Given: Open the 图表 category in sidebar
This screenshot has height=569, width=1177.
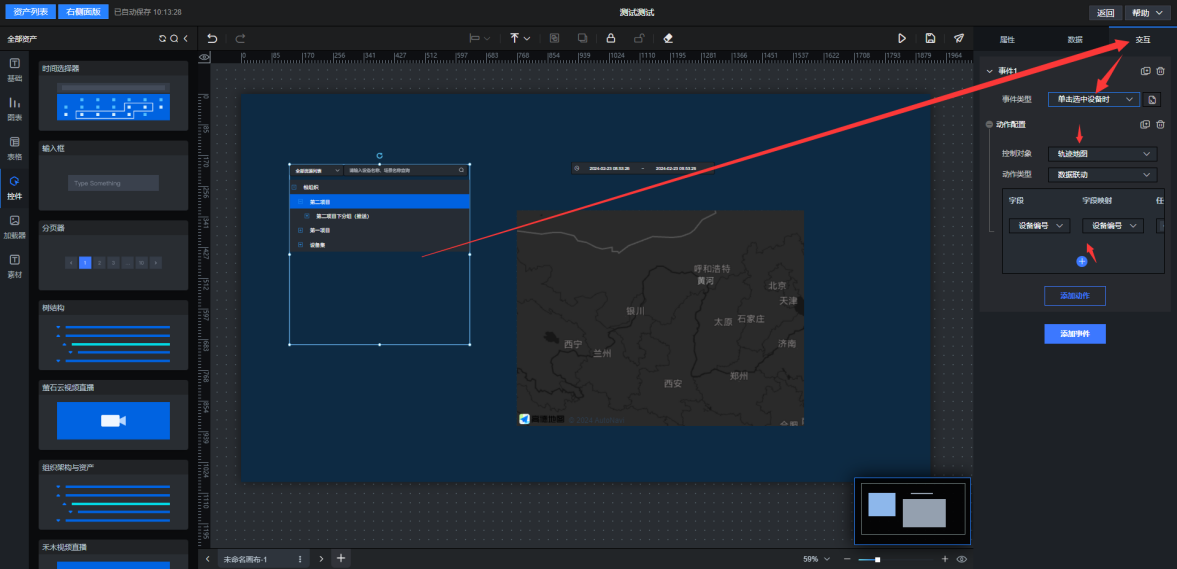Looking at the screenshot, I should click(15, 108).
